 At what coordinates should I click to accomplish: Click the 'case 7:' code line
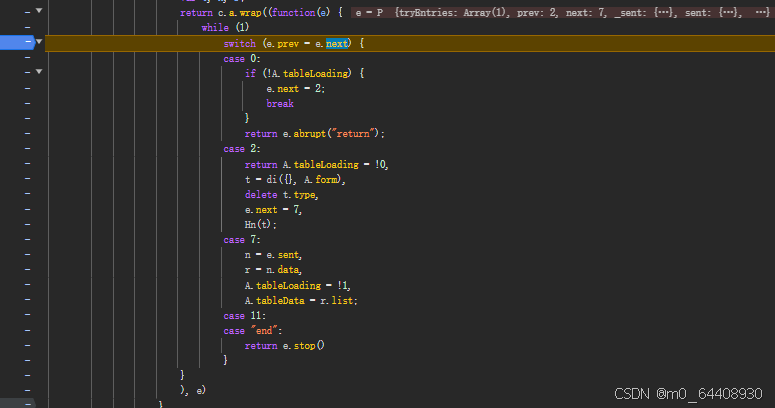(242, 240)
